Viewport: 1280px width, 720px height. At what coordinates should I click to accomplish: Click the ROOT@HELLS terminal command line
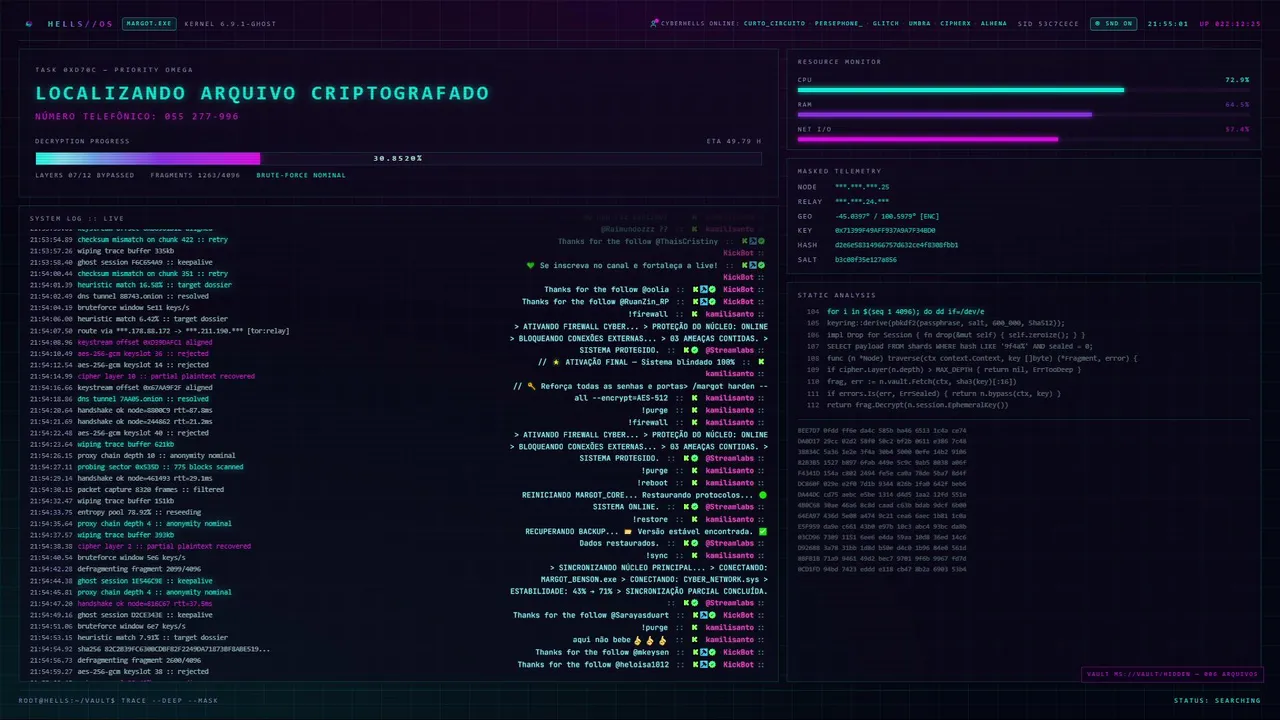[x=118, y=700]
